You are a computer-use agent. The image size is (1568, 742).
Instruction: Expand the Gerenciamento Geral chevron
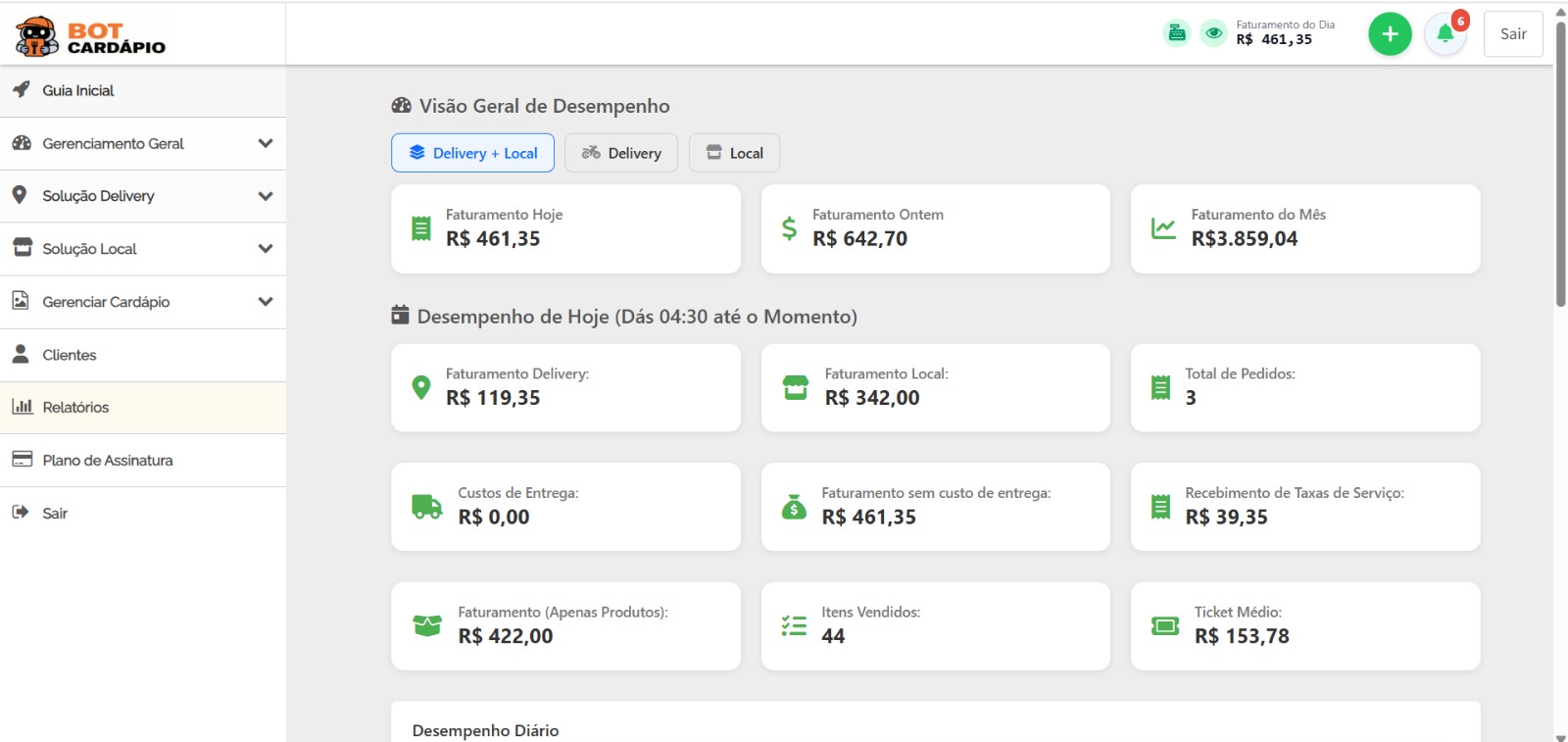265,143
